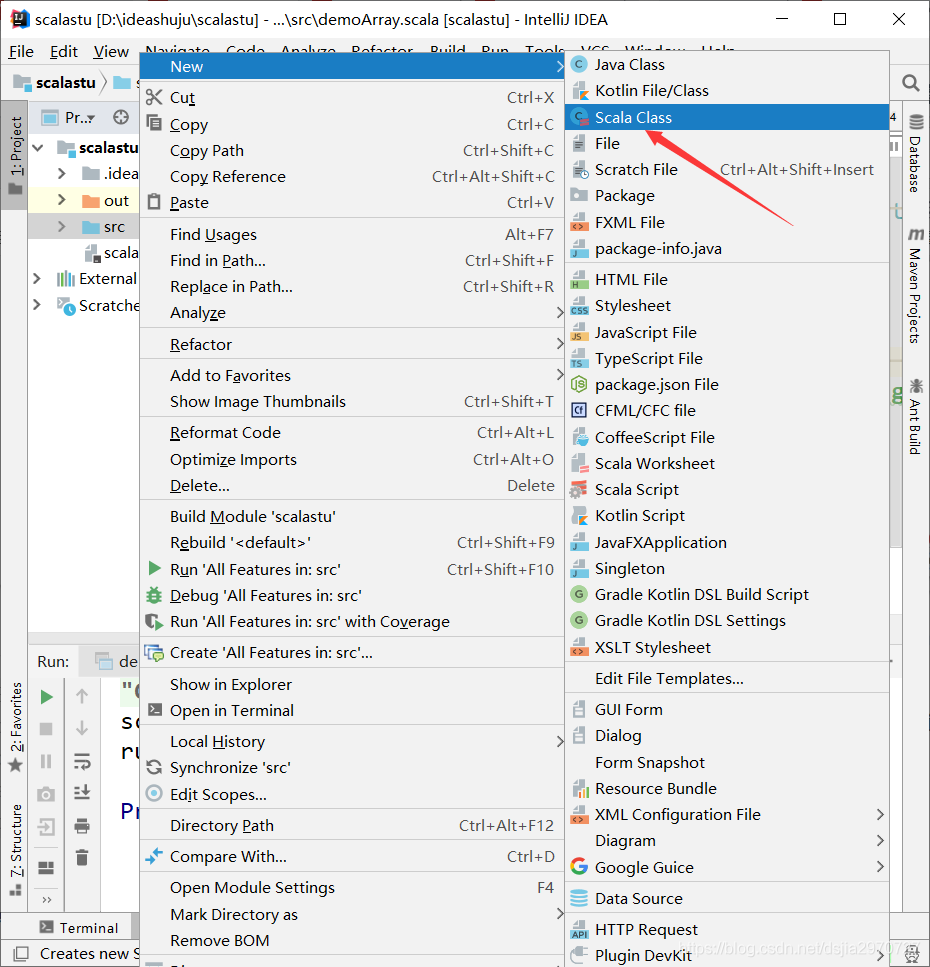This screenshot has width=930, height=967.
Task: Open the XML Configuration File submenu
Action: 727,815
